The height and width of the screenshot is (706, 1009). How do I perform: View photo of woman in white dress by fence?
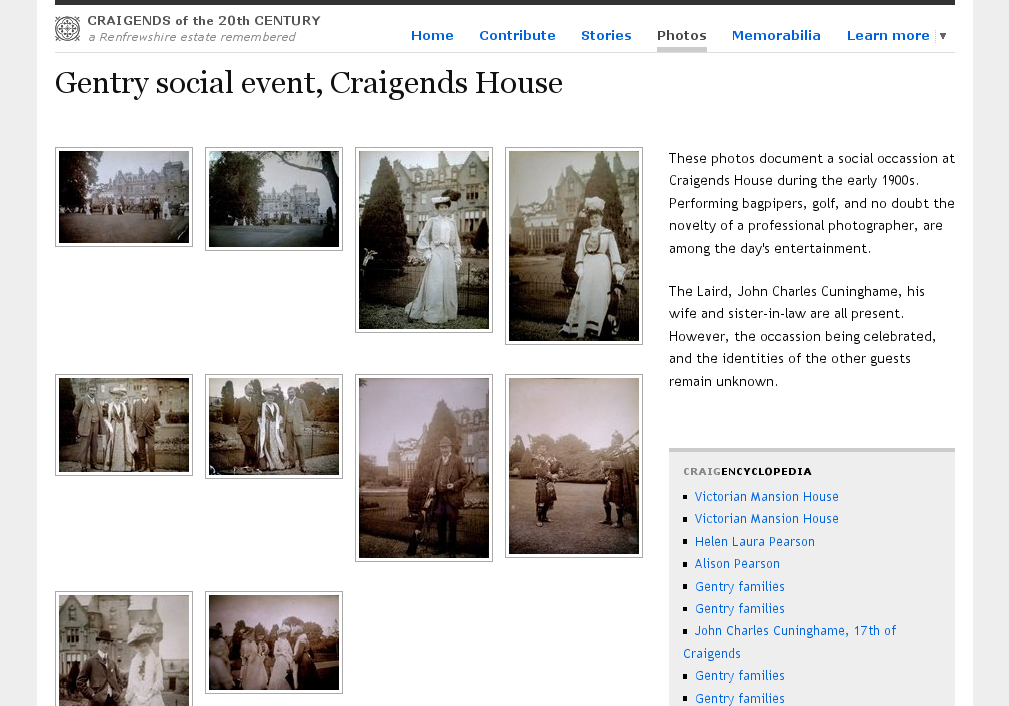(x=574, y=246)
